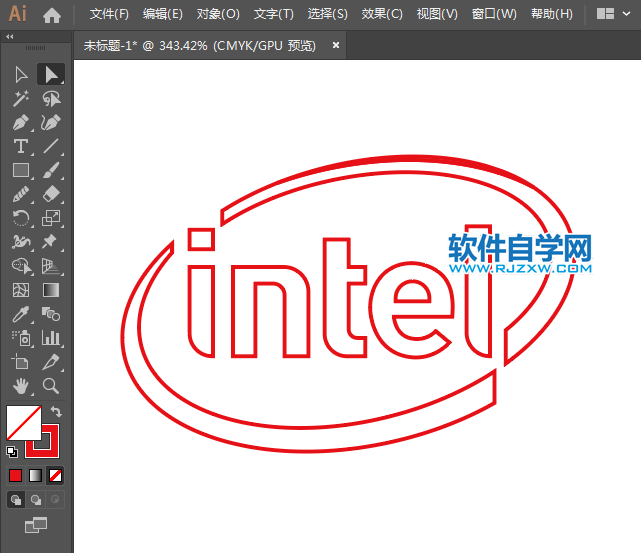Open the workspace layout switcher dropdown
The height and width of the screenshot is (553, 641).
614,14
